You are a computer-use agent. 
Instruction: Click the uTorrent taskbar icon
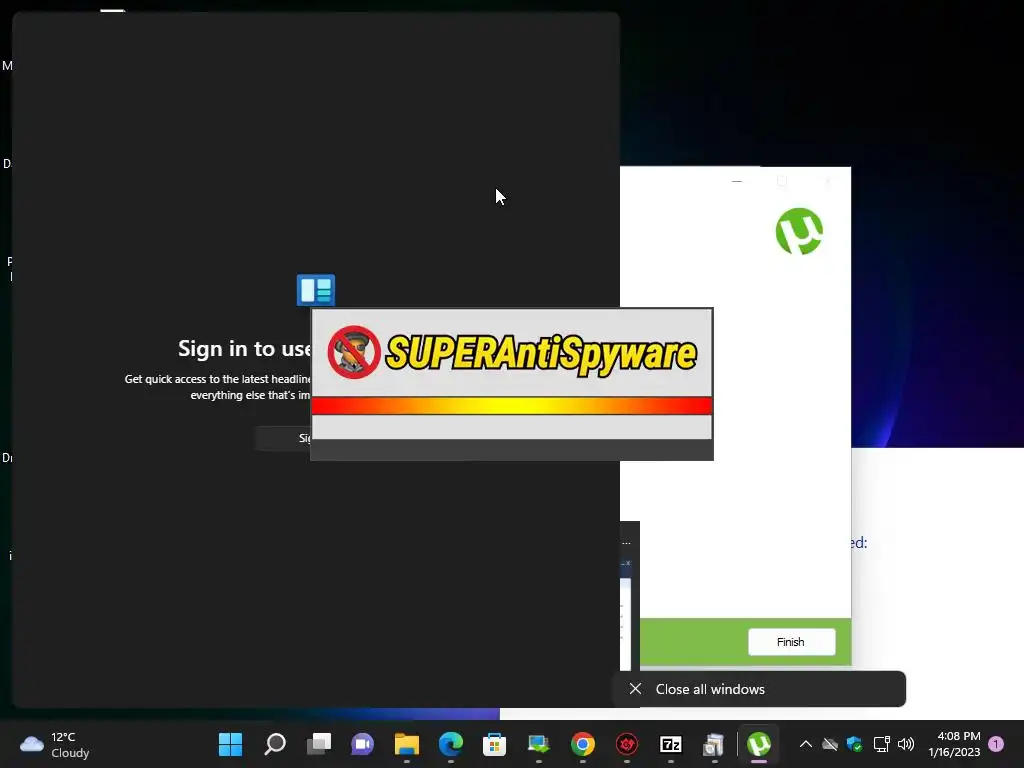759,744
